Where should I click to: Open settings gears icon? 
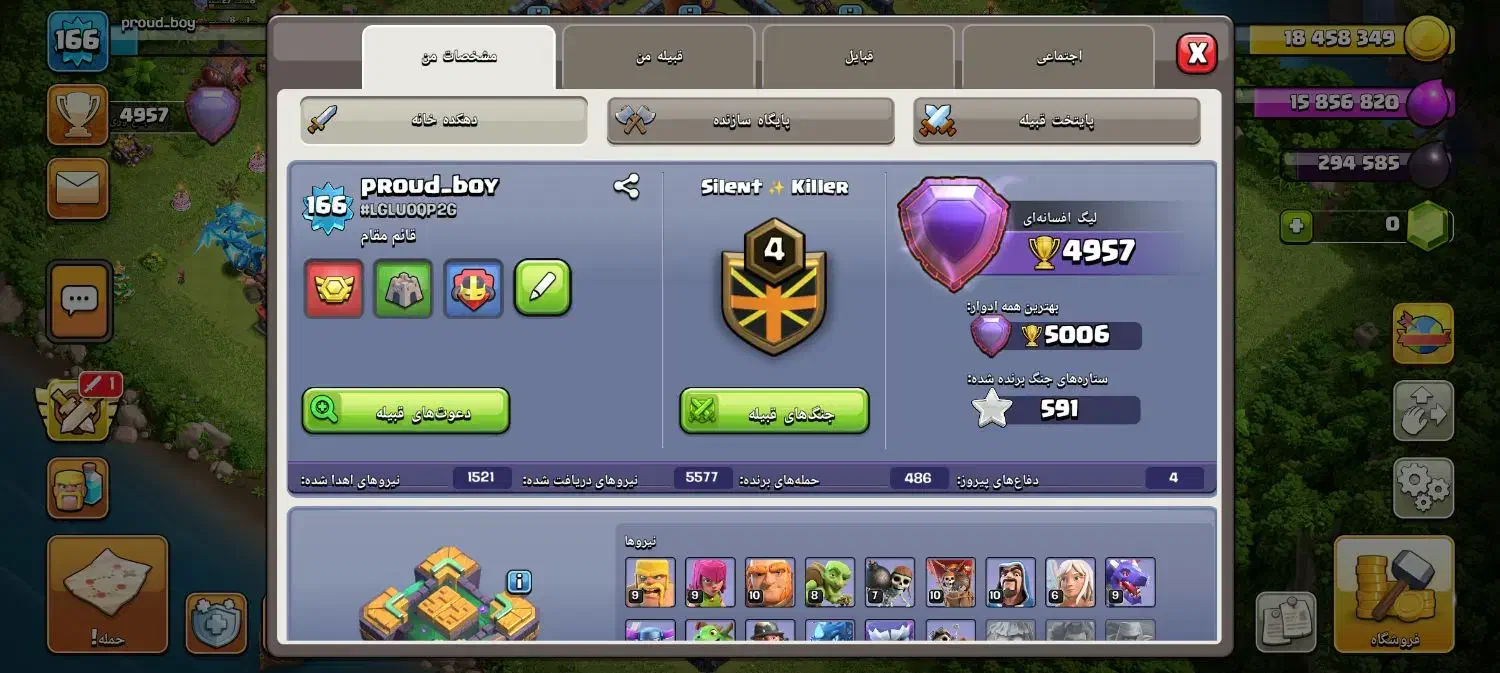pyautogui.click(x=1423, y=487)
